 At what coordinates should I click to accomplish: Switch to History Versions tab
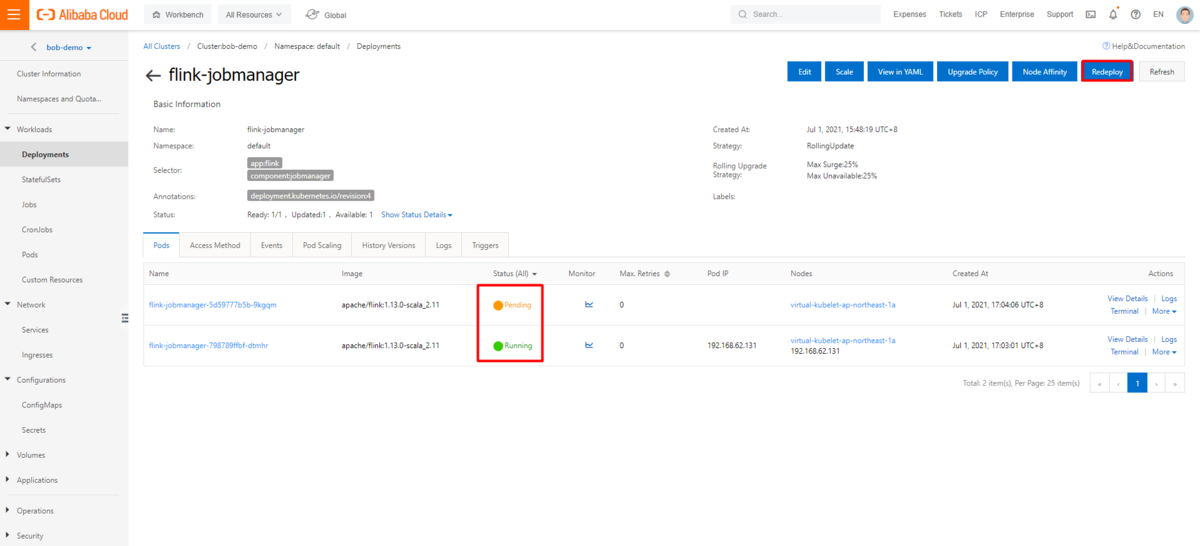point(388,245)
